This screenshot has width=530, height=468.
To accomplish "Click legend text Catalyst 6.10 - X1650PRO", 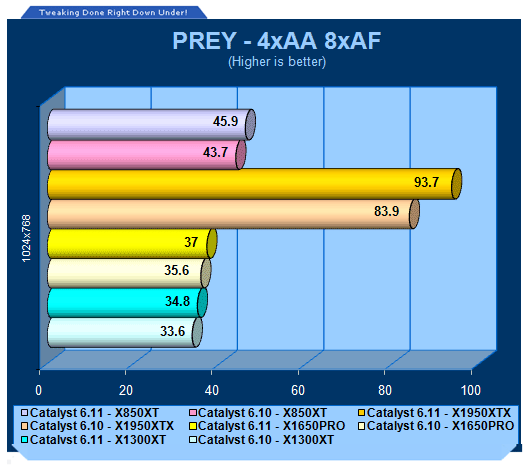I will point(440,426).
